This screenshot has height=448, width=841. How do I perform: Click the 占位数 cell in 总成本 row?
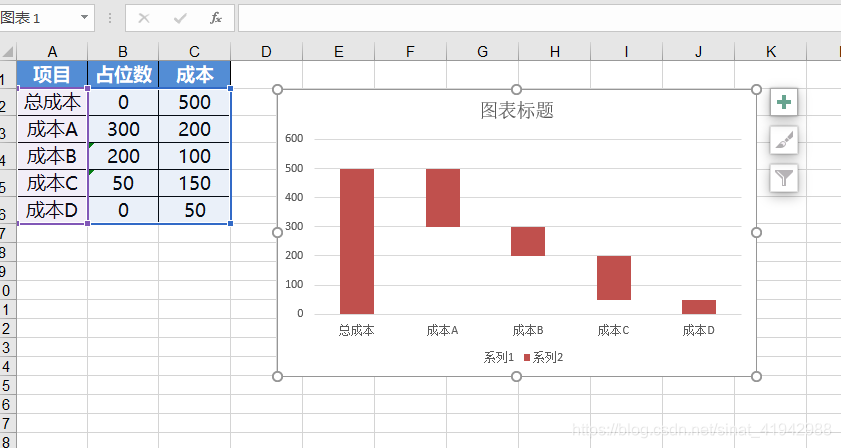pyautogui.click(x=123, y=102)
